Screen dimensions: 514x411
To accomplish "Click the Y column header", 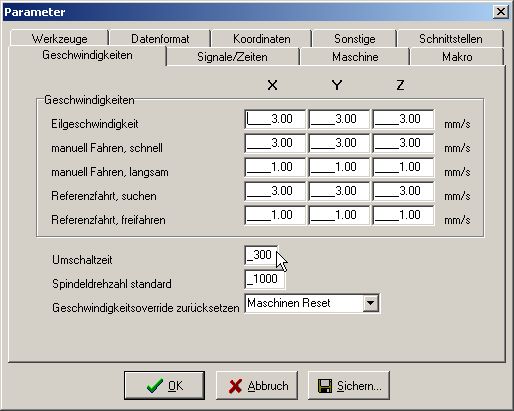I will pos(337,85).
